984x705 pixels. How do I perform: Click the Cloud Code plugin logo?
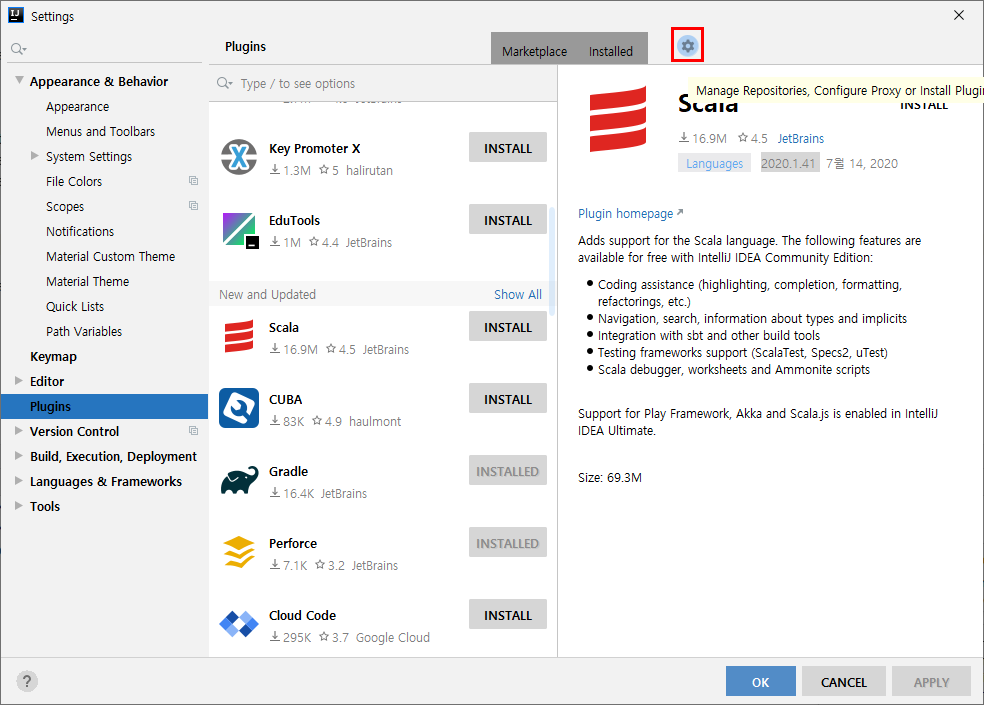[x=239, y=624]
